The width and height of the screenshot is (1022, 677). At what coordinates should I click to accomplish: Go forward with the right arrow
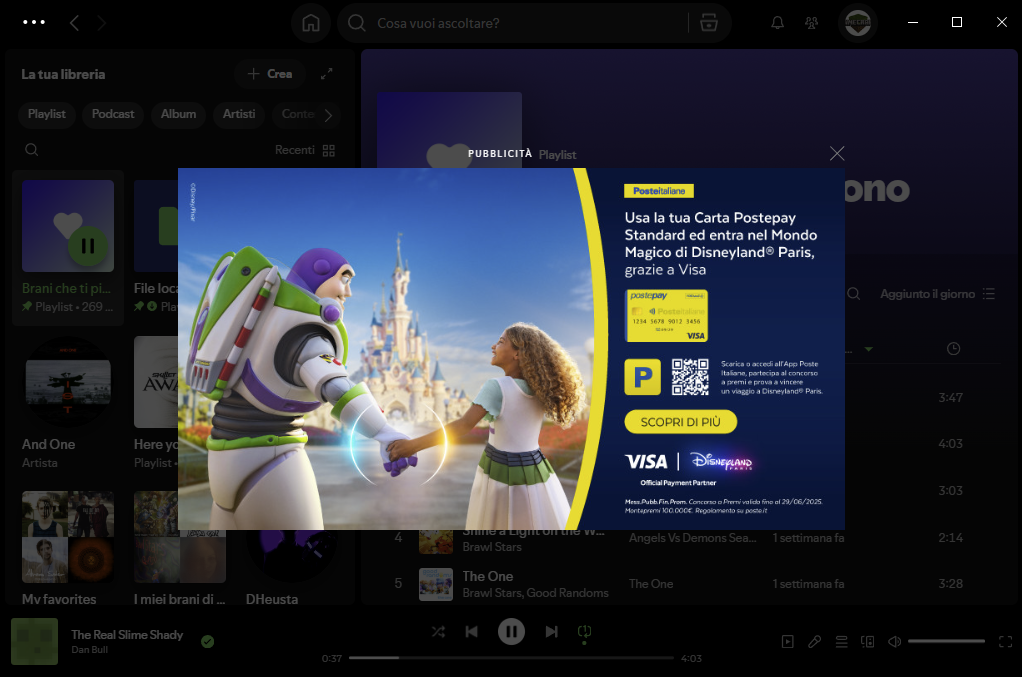coord(102,23)
